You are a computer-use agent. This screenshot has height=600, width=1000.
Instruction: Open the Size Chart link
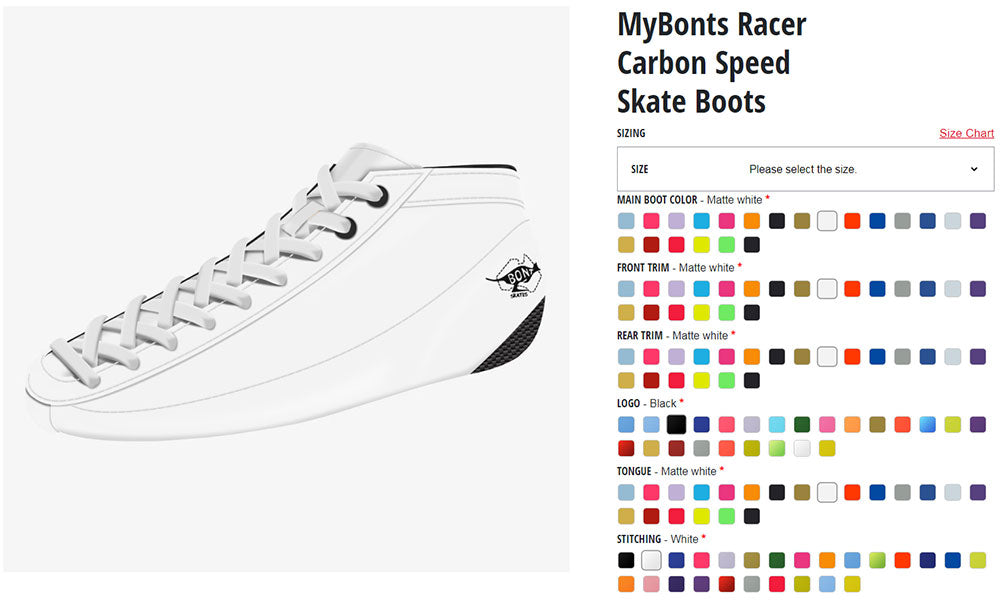[x=966, y=133]
